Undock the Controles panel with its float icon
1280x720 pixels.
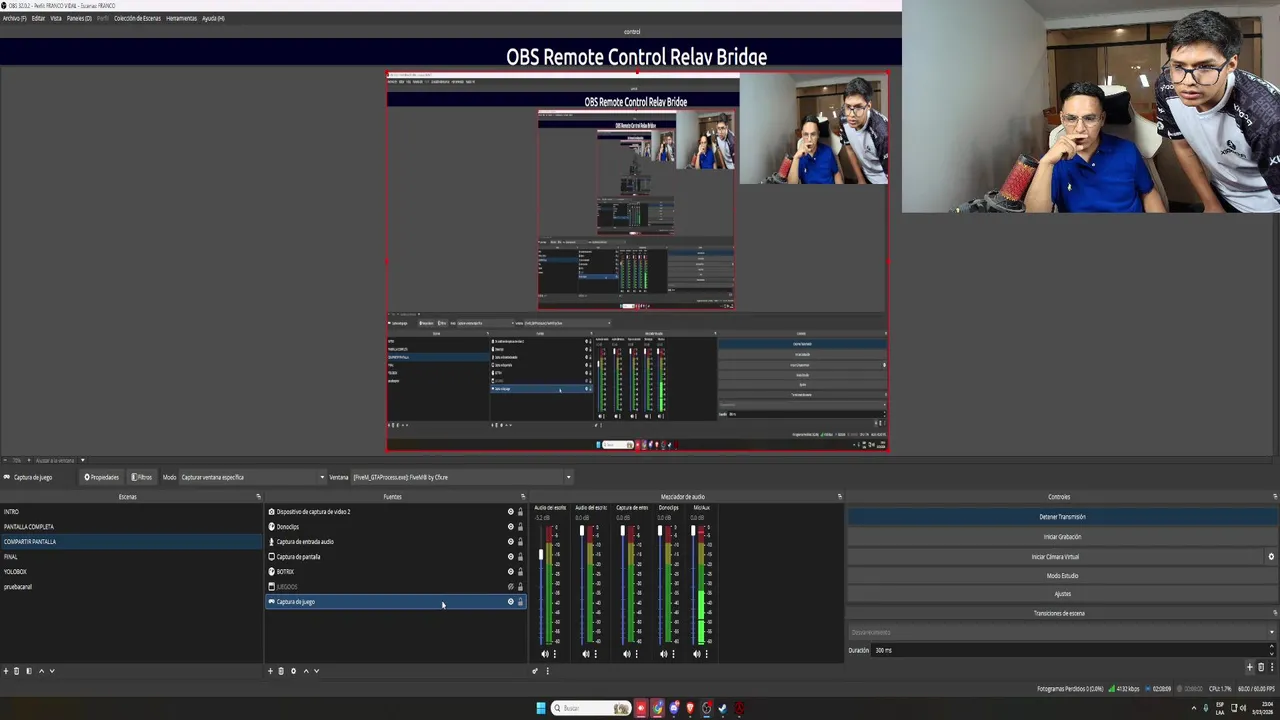tap(1274, 497)
